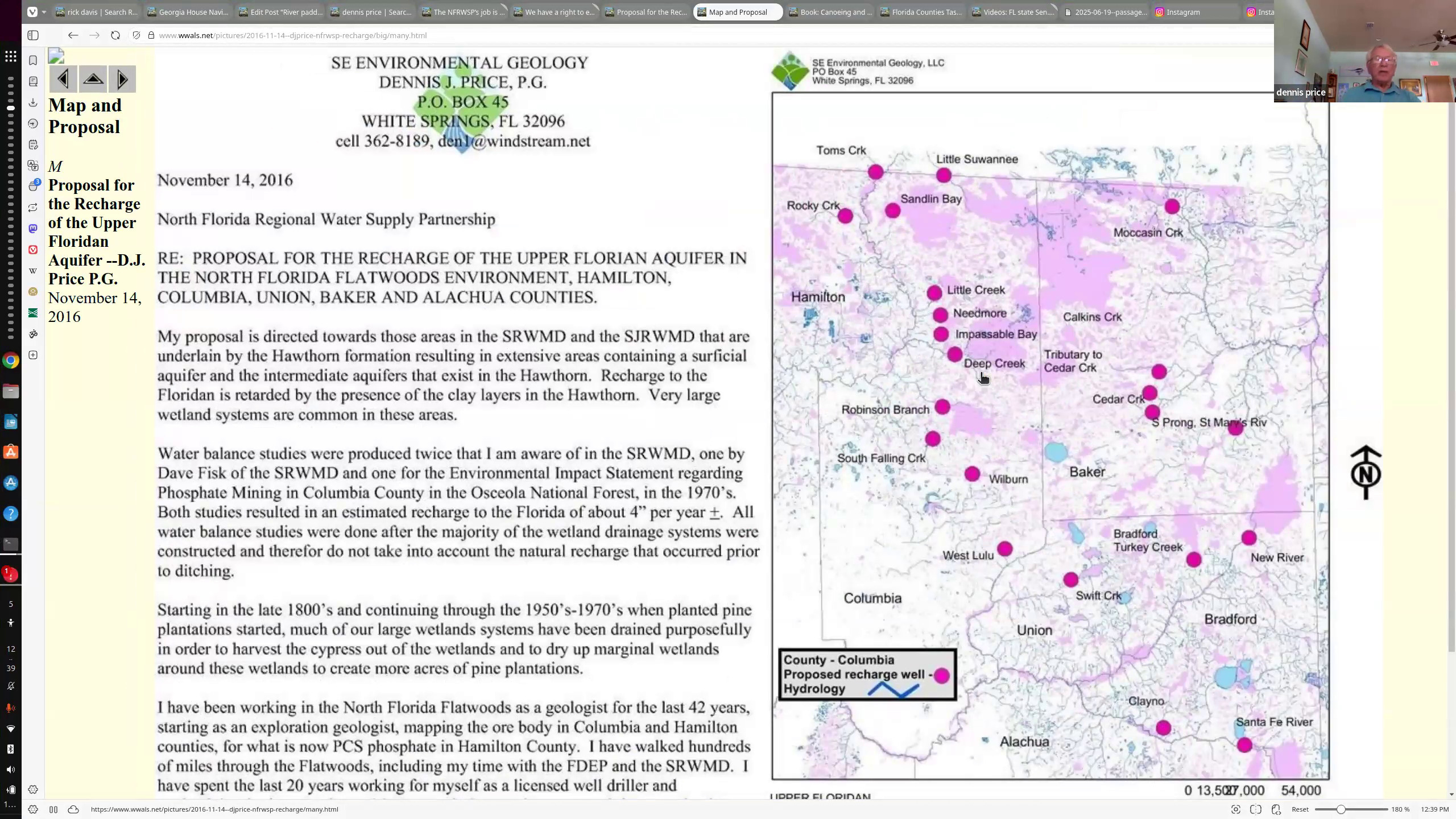Open the Notes panel icon

click(x=33, y=144)
